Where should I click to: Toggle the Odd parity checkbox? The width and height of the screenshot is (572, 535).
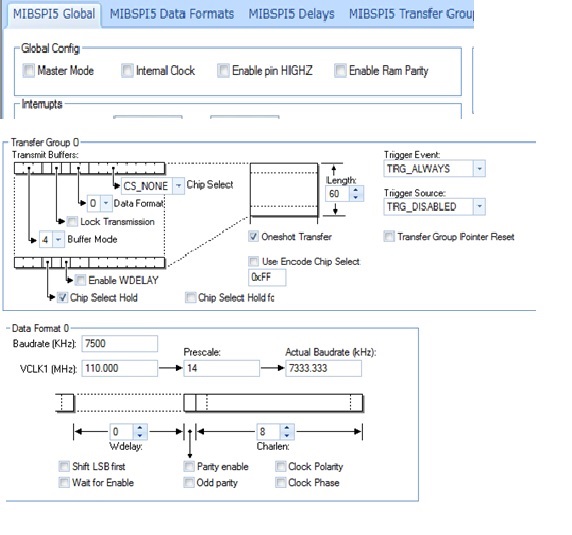[189, 482]
